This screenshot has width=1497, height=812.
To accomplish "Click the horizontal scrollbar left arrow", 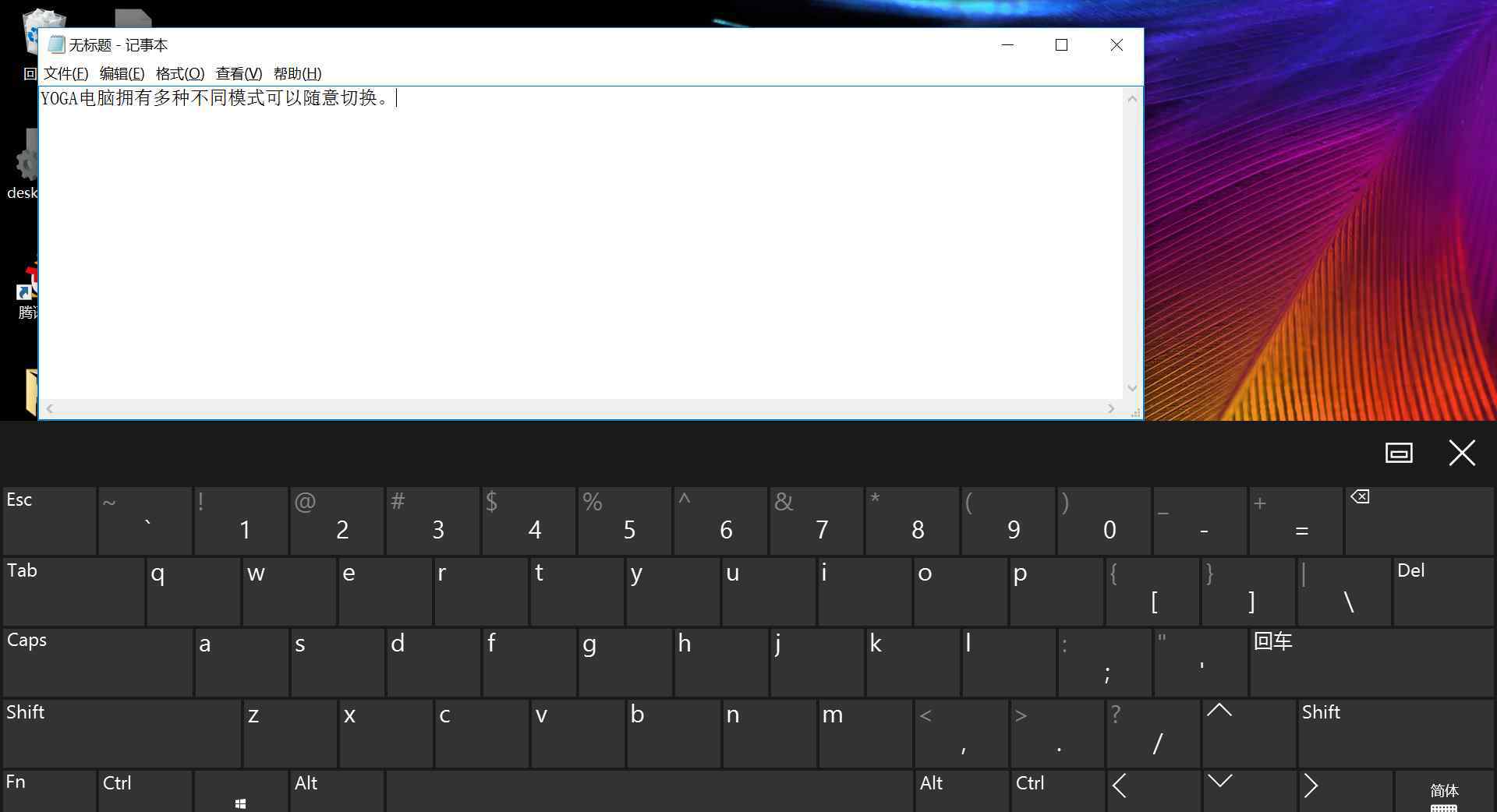I will point(50,408).
